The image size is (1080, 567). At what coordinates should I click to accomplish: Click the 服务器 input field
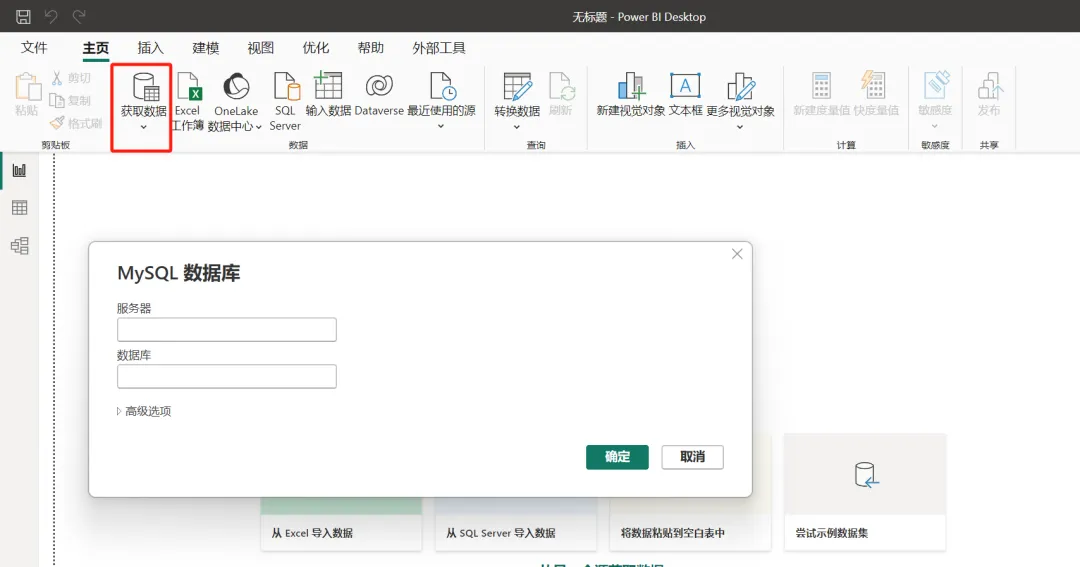(227, 329)
